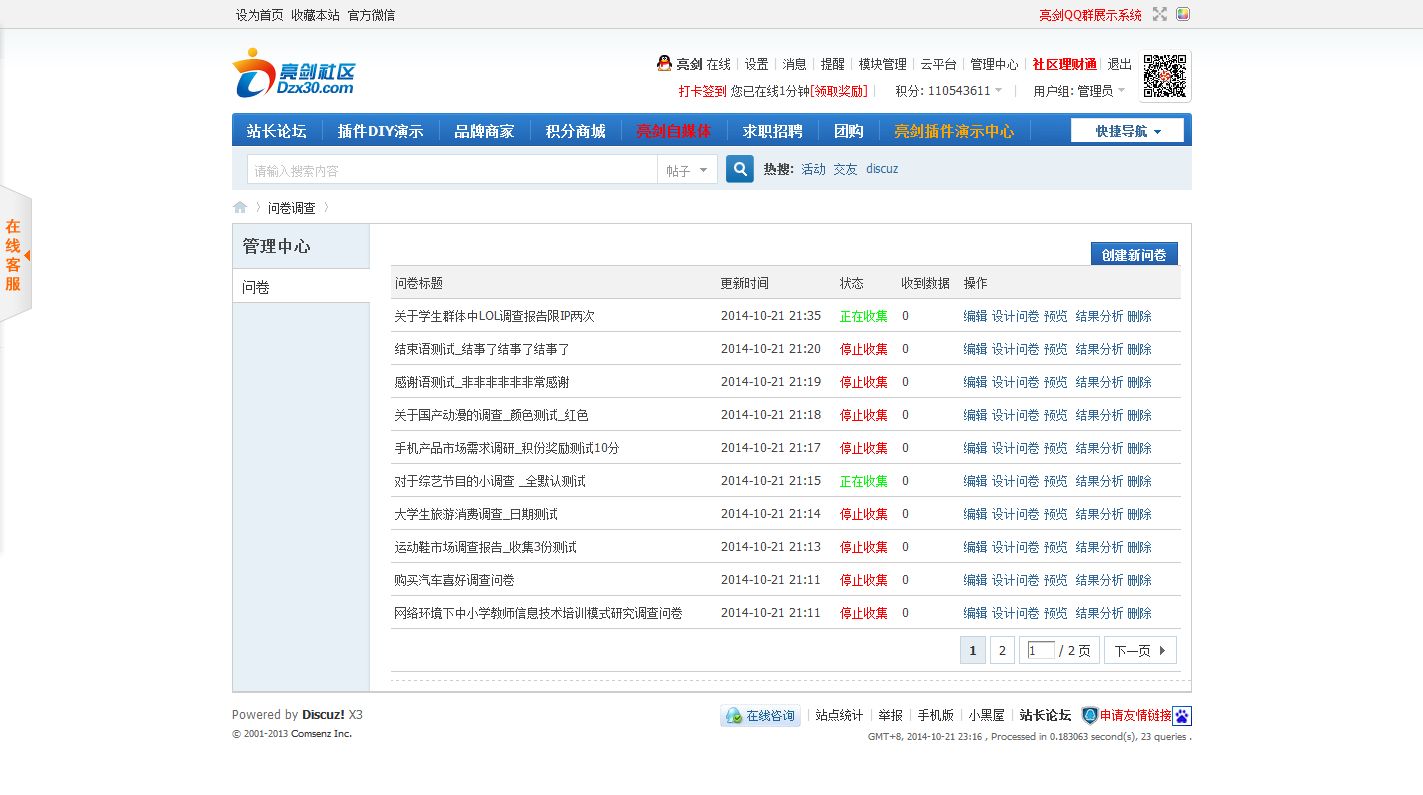
Task: Click the Baidu paw icon in footer
Action: (1182, 716)
